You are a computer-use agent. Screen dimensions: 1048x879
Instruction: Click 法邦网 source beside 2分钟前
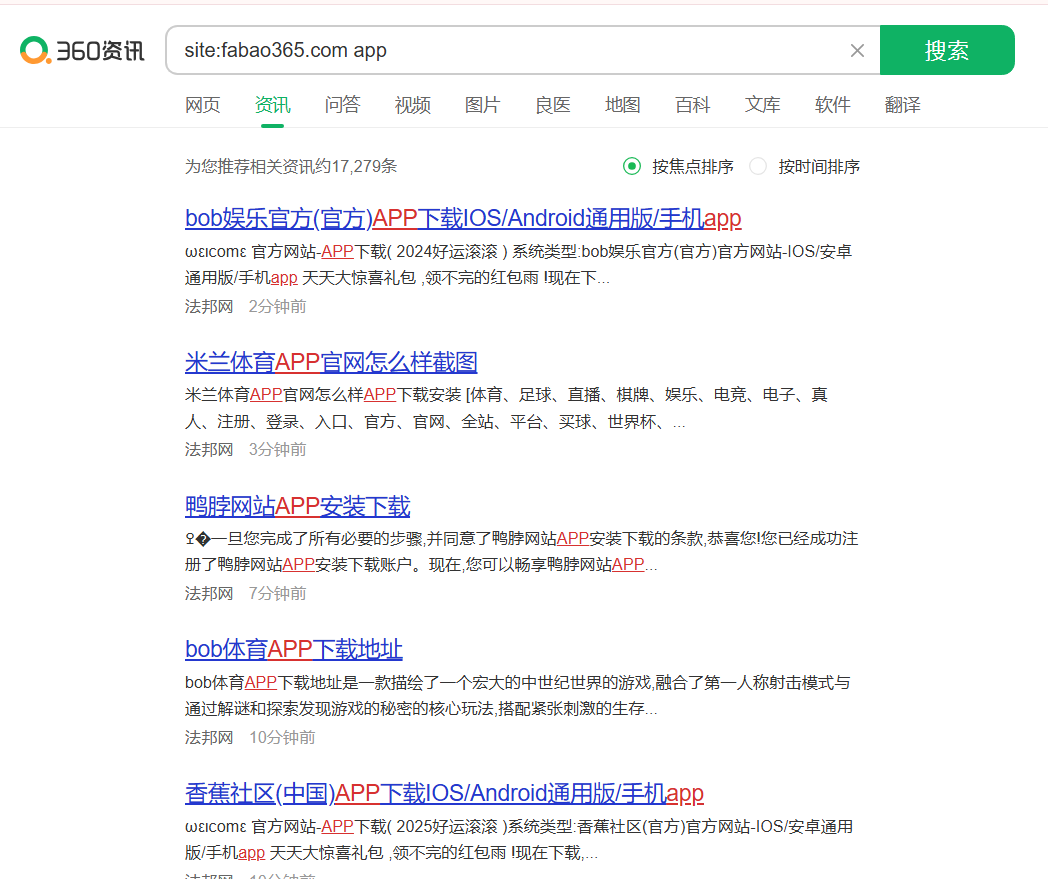[209, 306]
